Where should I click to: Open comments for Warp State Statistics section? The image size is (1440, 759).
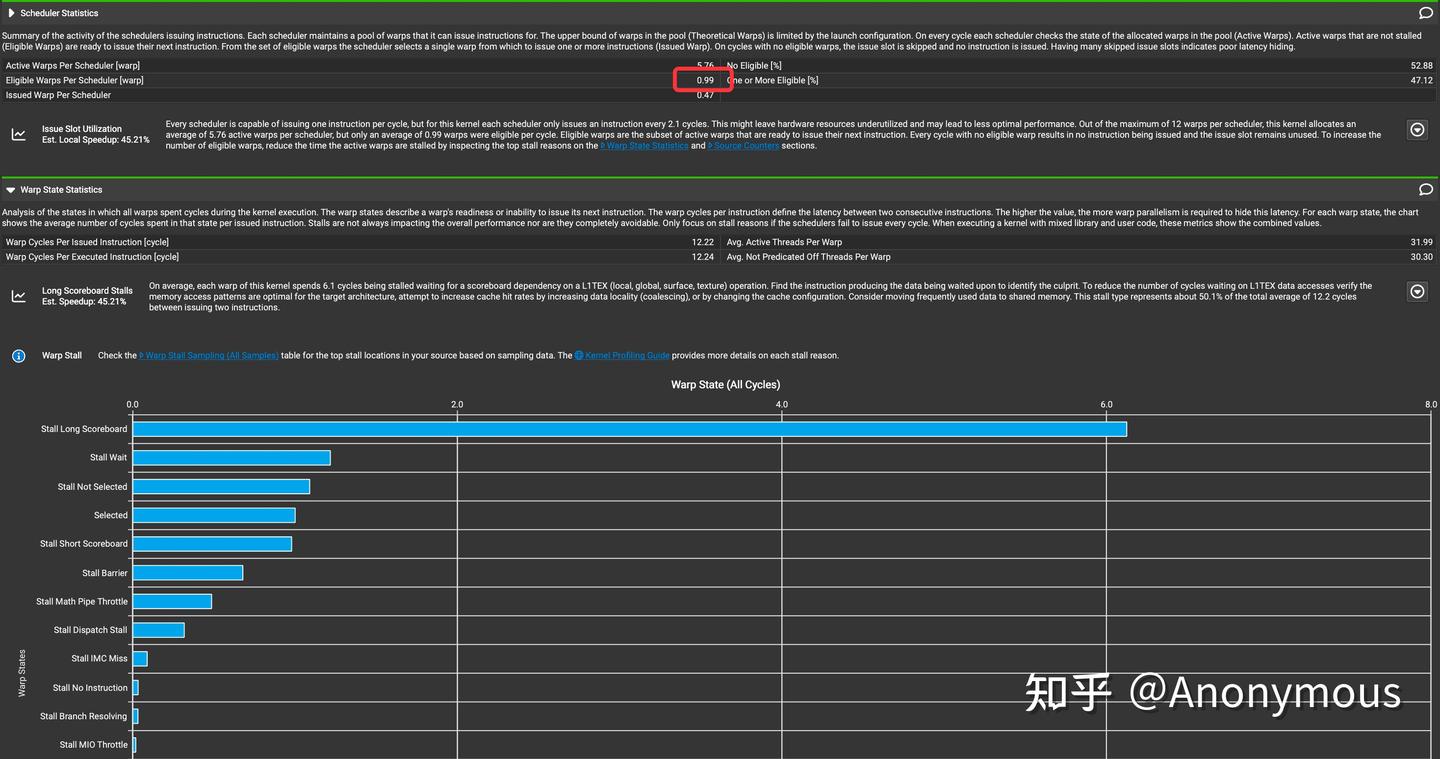pyautogui.click(x=1426, y=189)
